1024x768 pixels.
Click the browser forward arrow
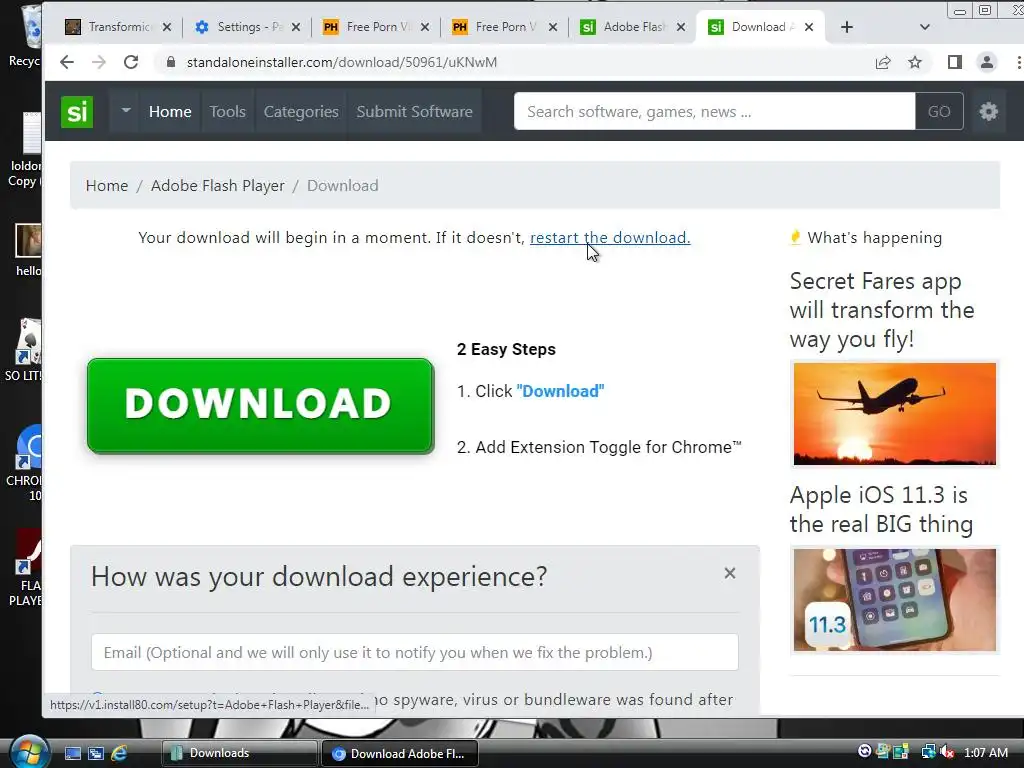tap(99, 62)
